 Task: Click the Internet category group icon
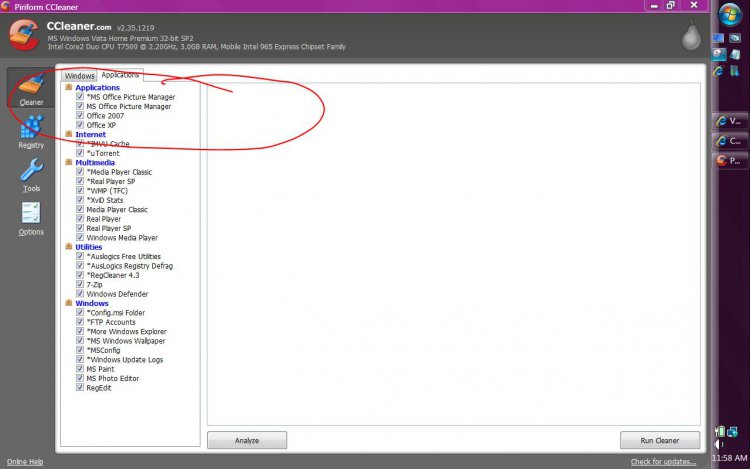68,134
